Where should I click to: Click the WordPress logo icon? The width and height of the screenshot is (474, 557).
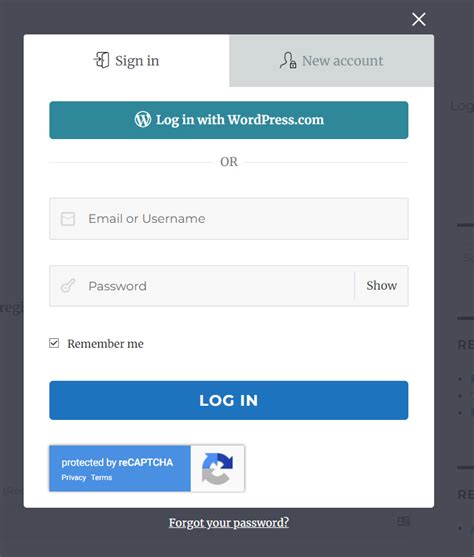coord(143,119)
